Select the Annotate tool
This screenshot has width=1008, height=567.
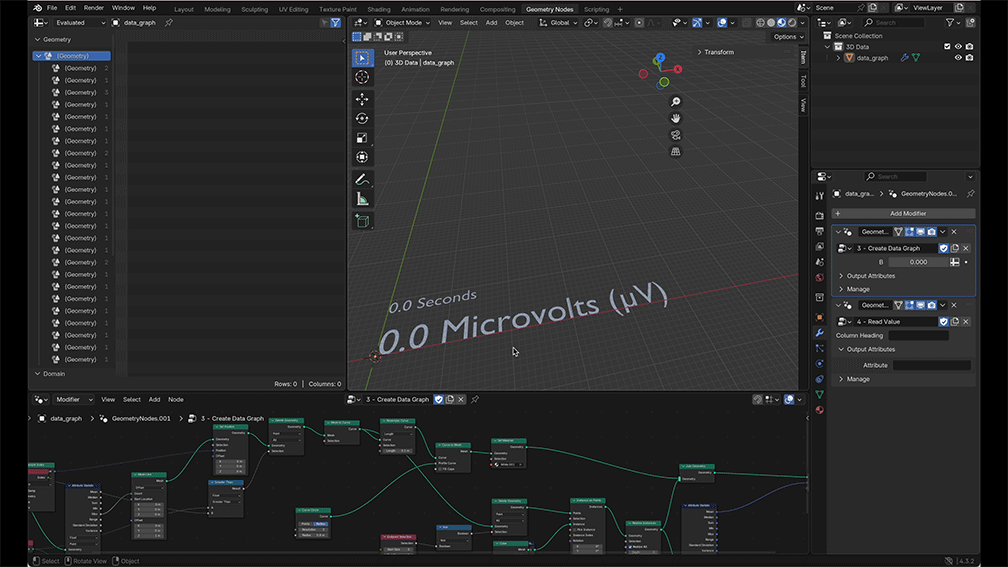click(363, 179)
